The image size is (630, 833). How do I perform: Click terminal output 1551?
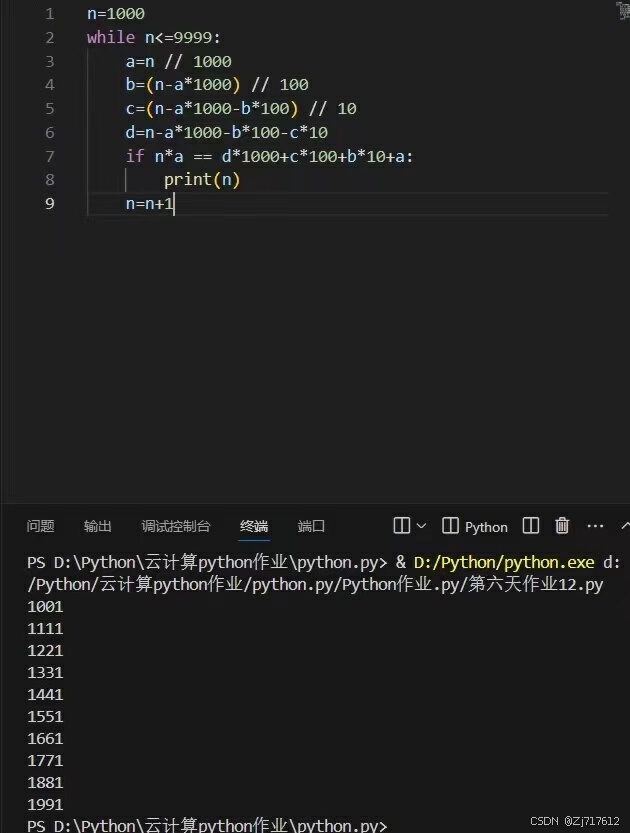(x=45, y=717)
